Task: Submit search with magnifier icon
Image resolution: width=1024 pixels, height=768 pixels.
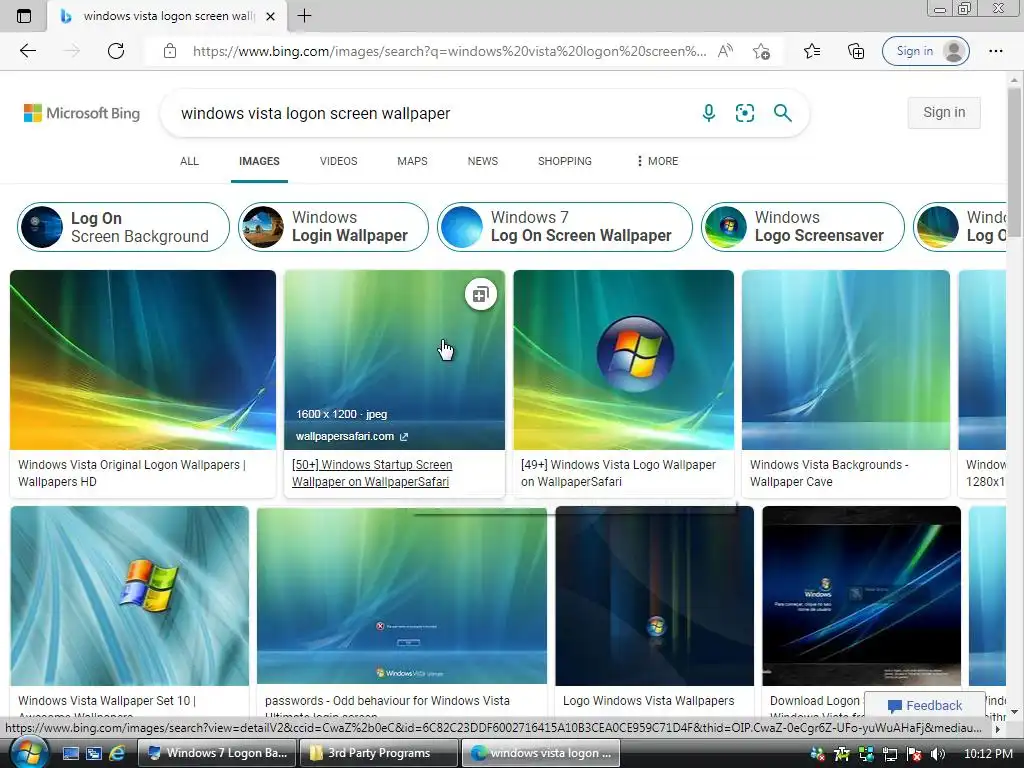Action: (782, 113)
